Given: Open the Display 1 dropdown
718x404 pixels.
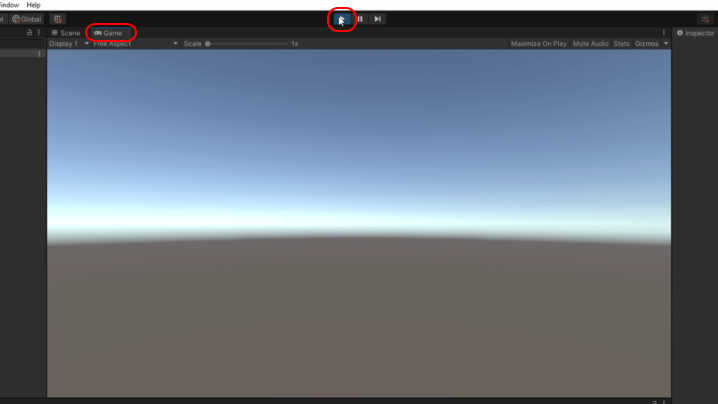Looking at the screenshot, I should [x=69, y=44].
